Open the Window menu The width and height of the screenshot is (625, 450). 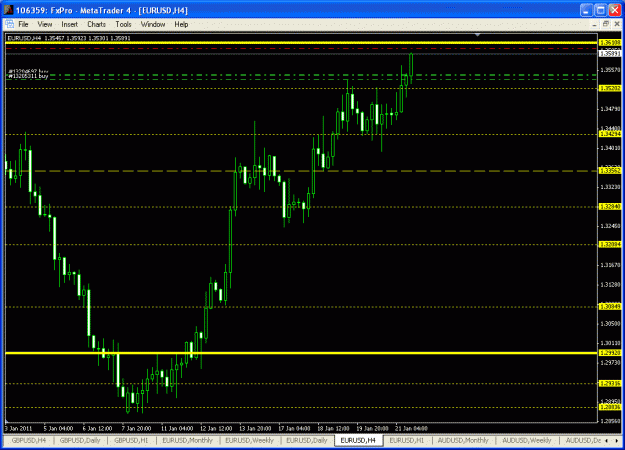pyautogui.click(x=153, y=24)
